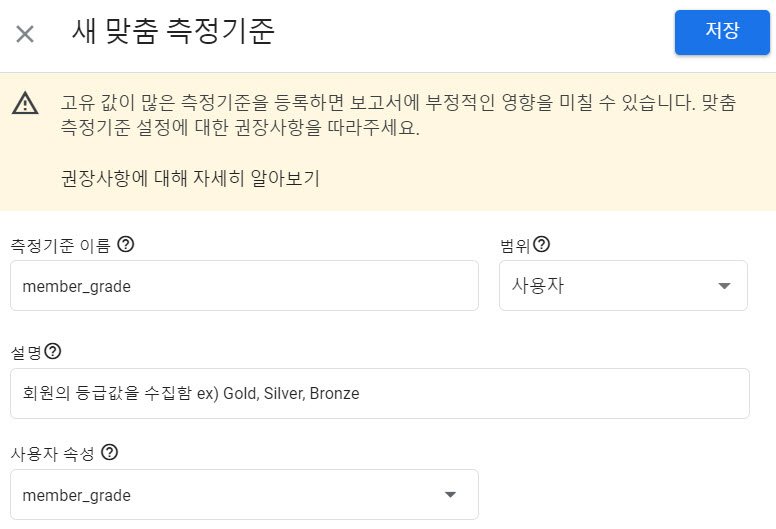The height and width of the screenshot is (529, 776).
Task: Click the 저장 button
Action: [722, 31]
